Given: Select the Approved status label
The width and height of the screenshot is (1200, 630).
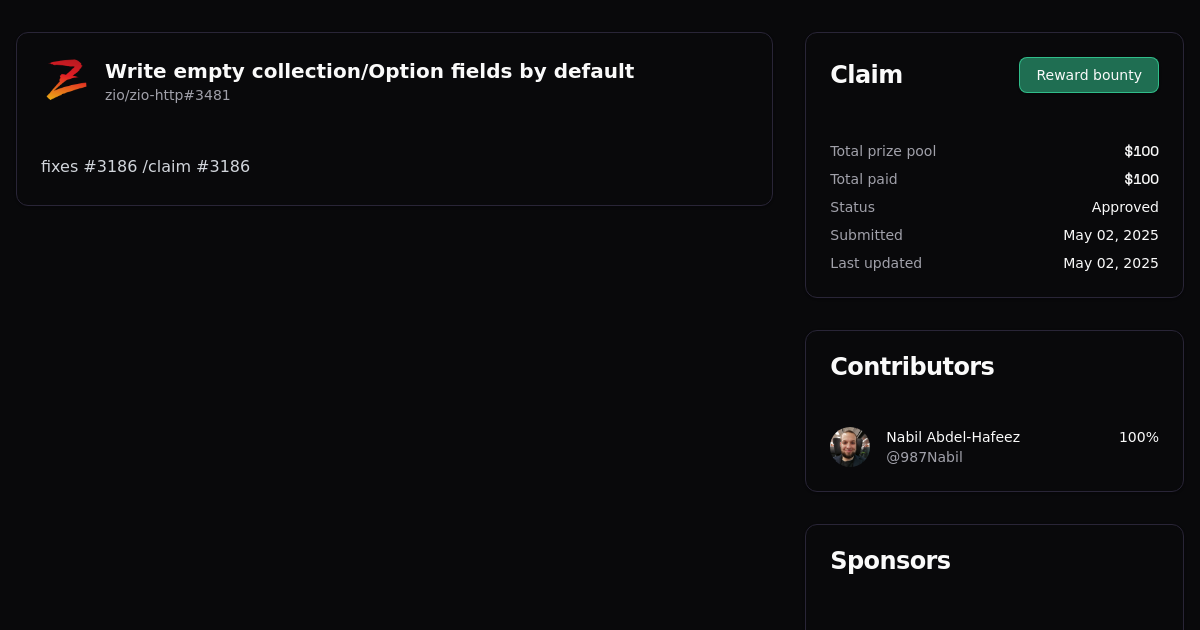Looking at the screenshot, I should 1125,207.
